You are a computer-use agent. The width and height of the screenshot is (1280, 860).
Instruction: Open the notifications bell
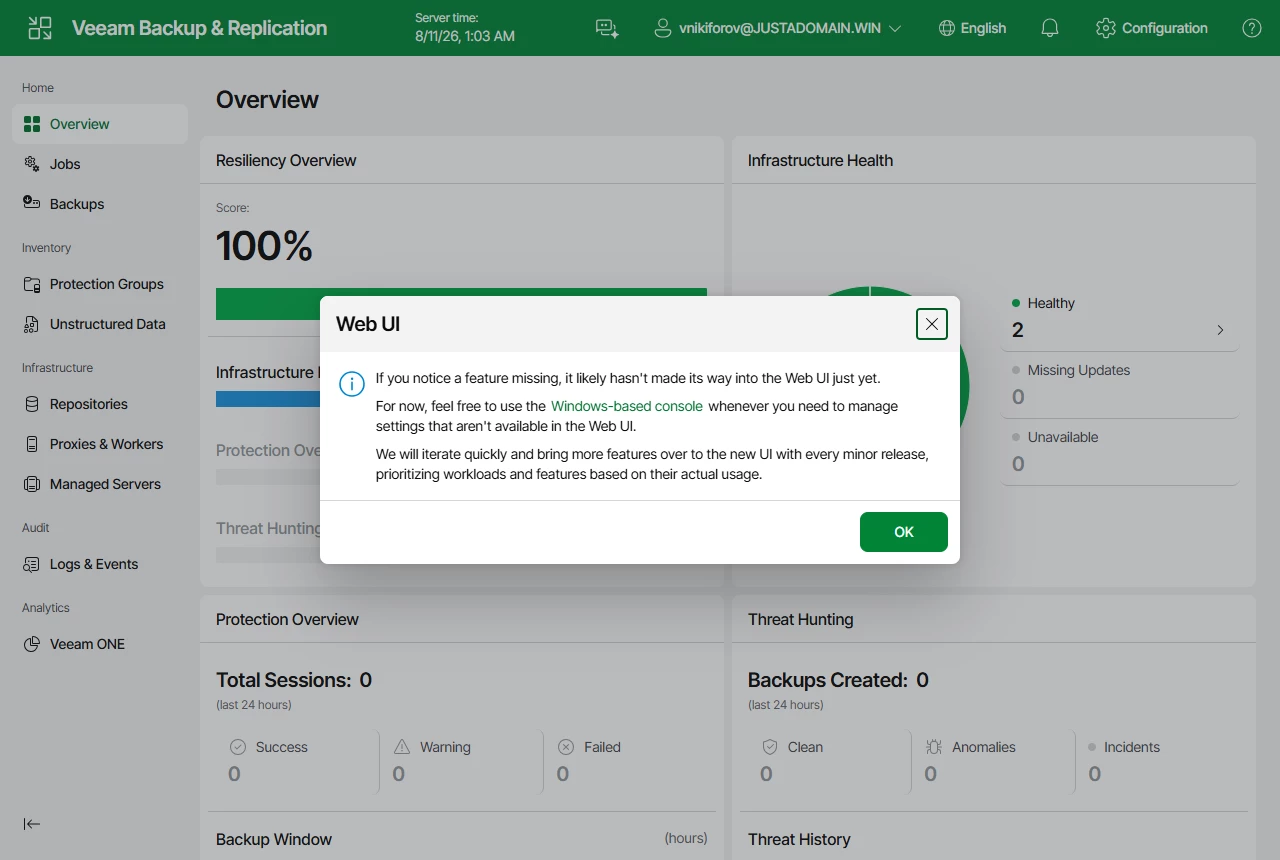tap(1050, 28)
